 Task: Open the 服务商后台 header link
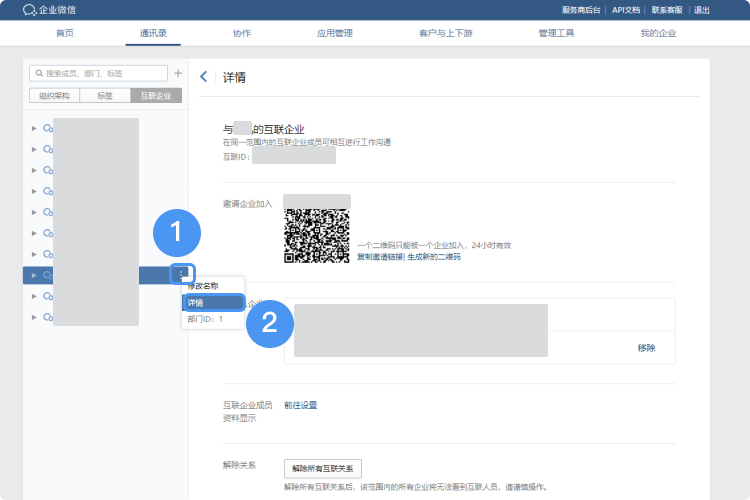click(581, 10)
